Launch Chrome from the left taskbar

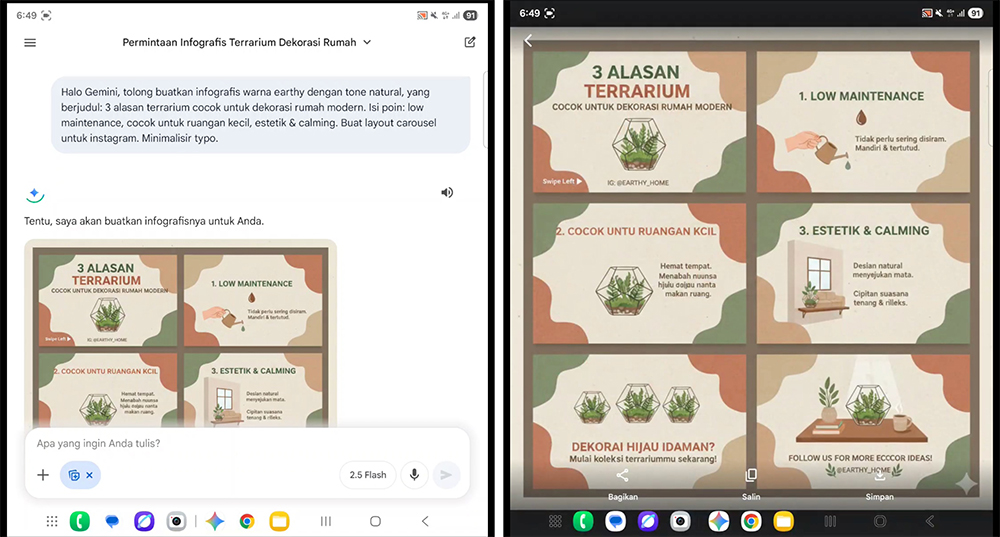pos(247,521)
